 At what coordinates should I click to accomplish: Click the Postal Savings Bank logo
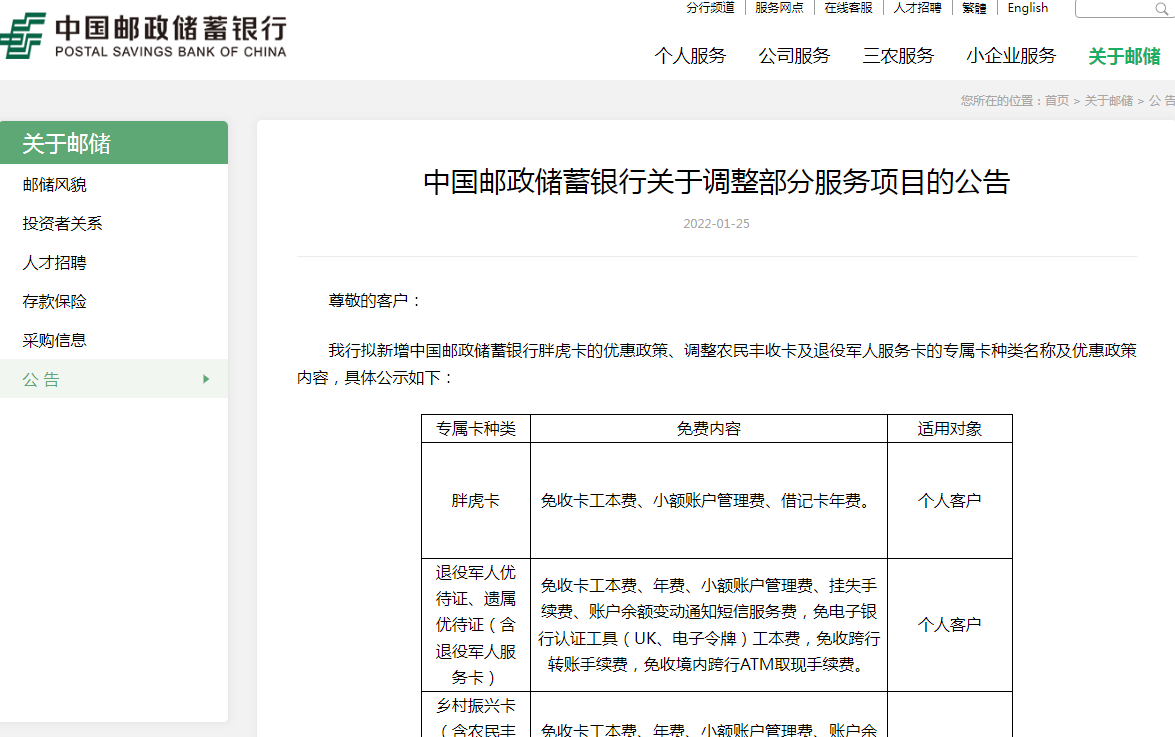[x=143, y=35]
